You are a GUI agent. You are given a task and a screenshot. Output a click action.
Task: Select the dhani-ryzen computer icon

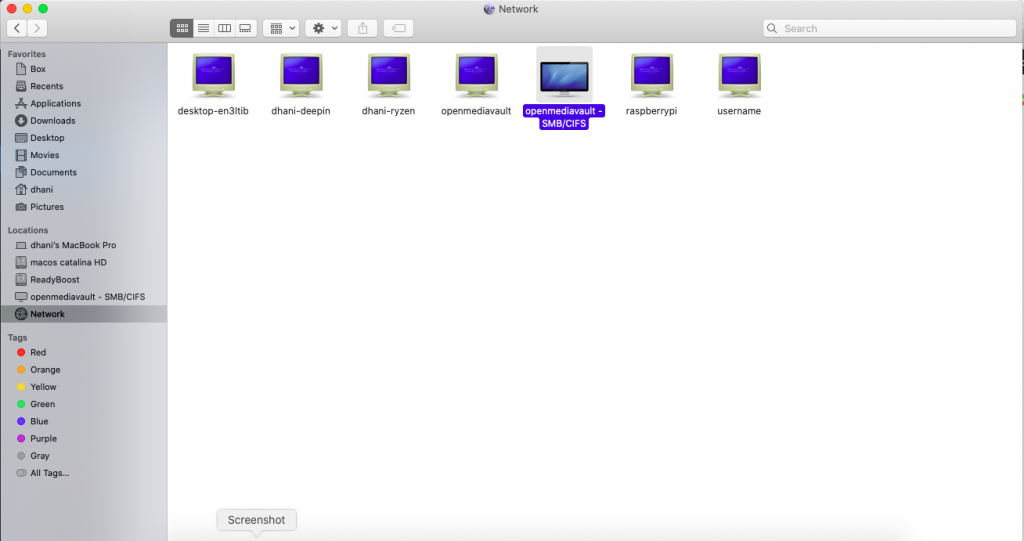tap(389, 75)
